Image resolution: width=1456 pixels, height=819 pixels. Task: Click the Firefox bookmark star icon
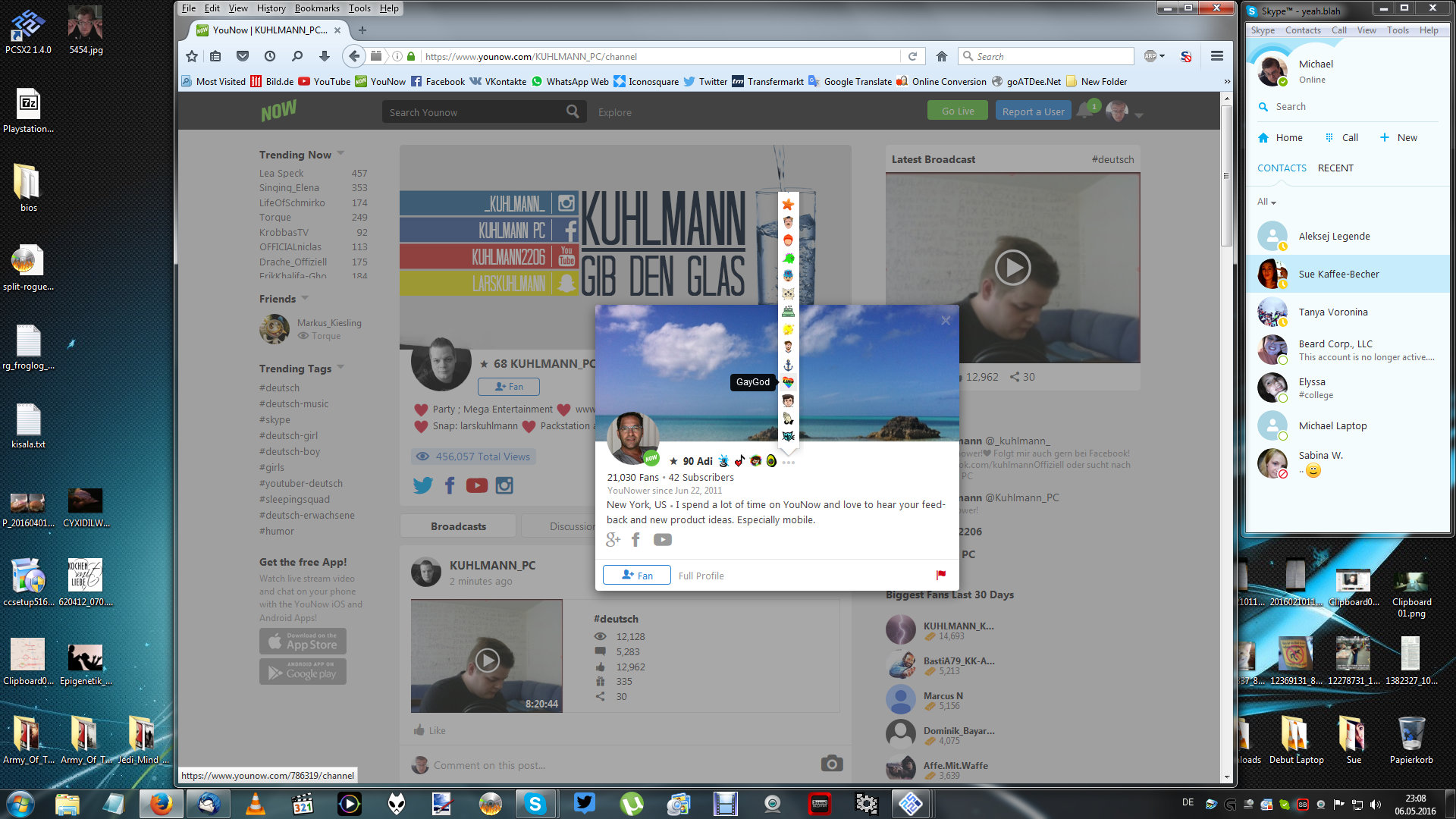coord(192,56)
